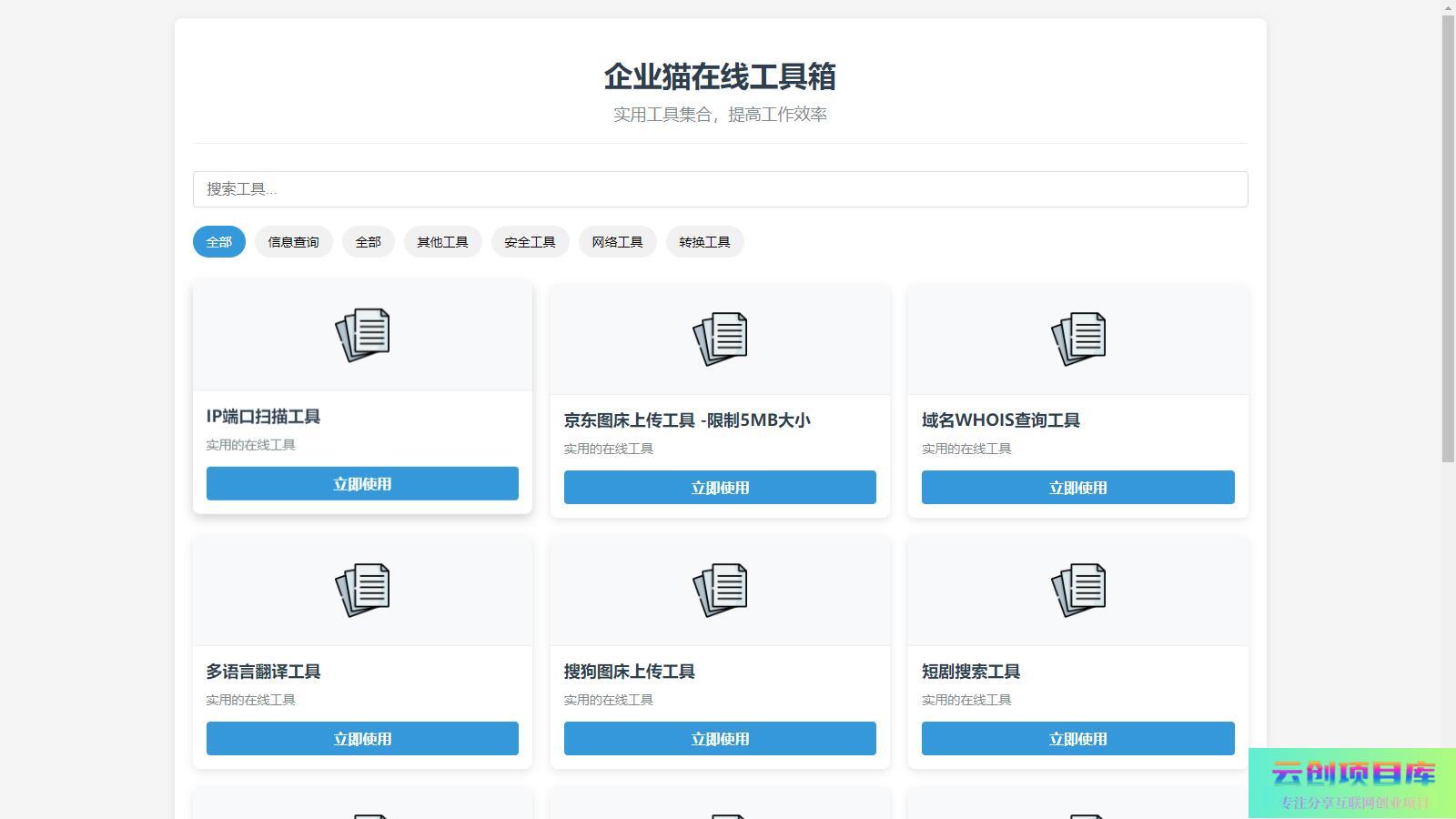This screenshot has height=819, width=1456.
Task: Launch 京东图床上传工具 via 立即使用
Action: point(720,488)
